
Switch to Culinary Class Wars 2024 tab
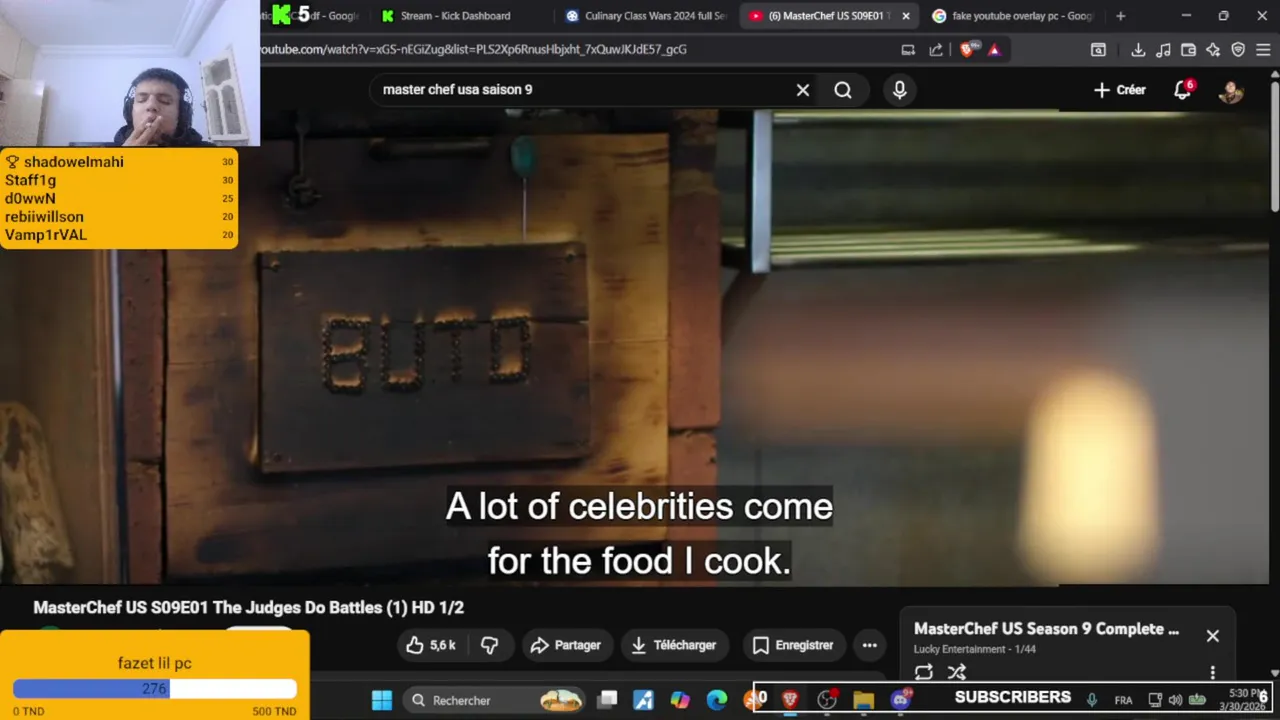645,16
